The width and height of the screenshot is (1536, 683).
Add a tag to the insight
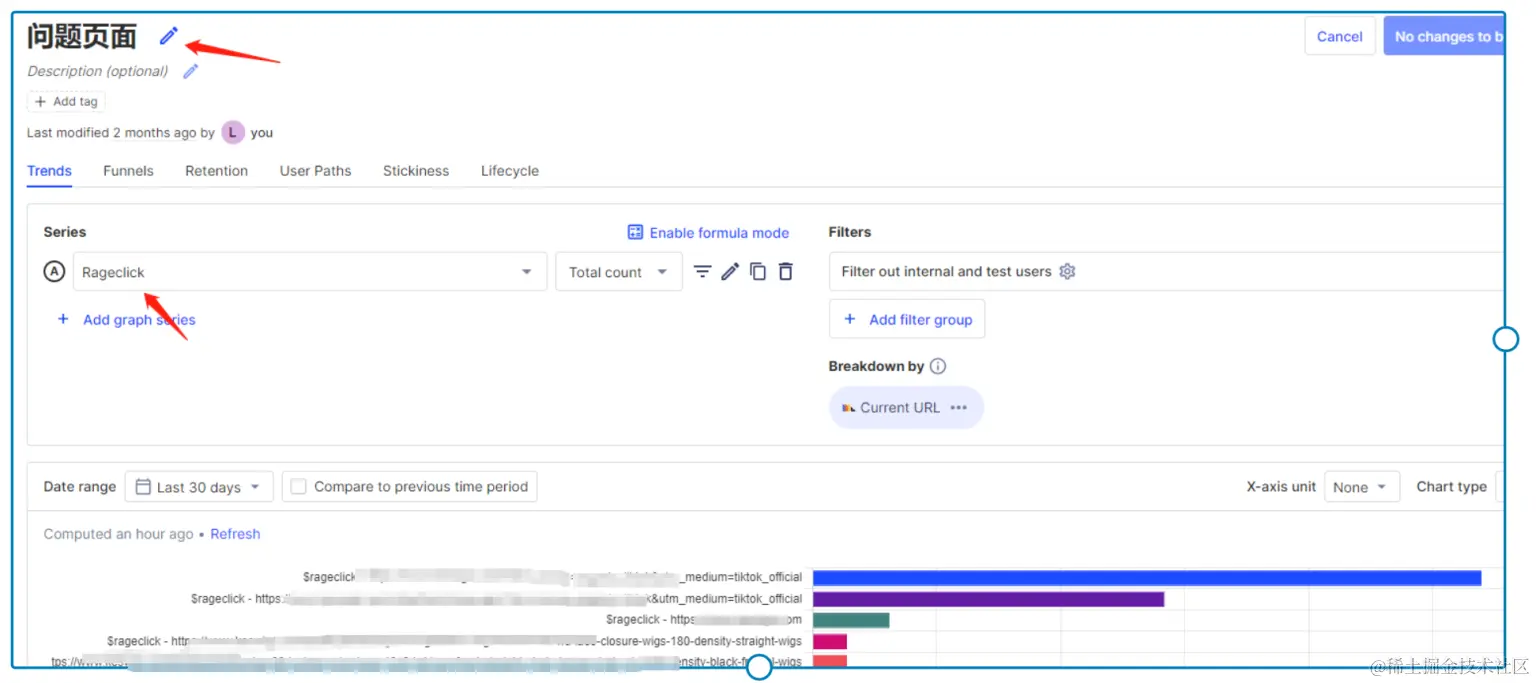point(66,101)
